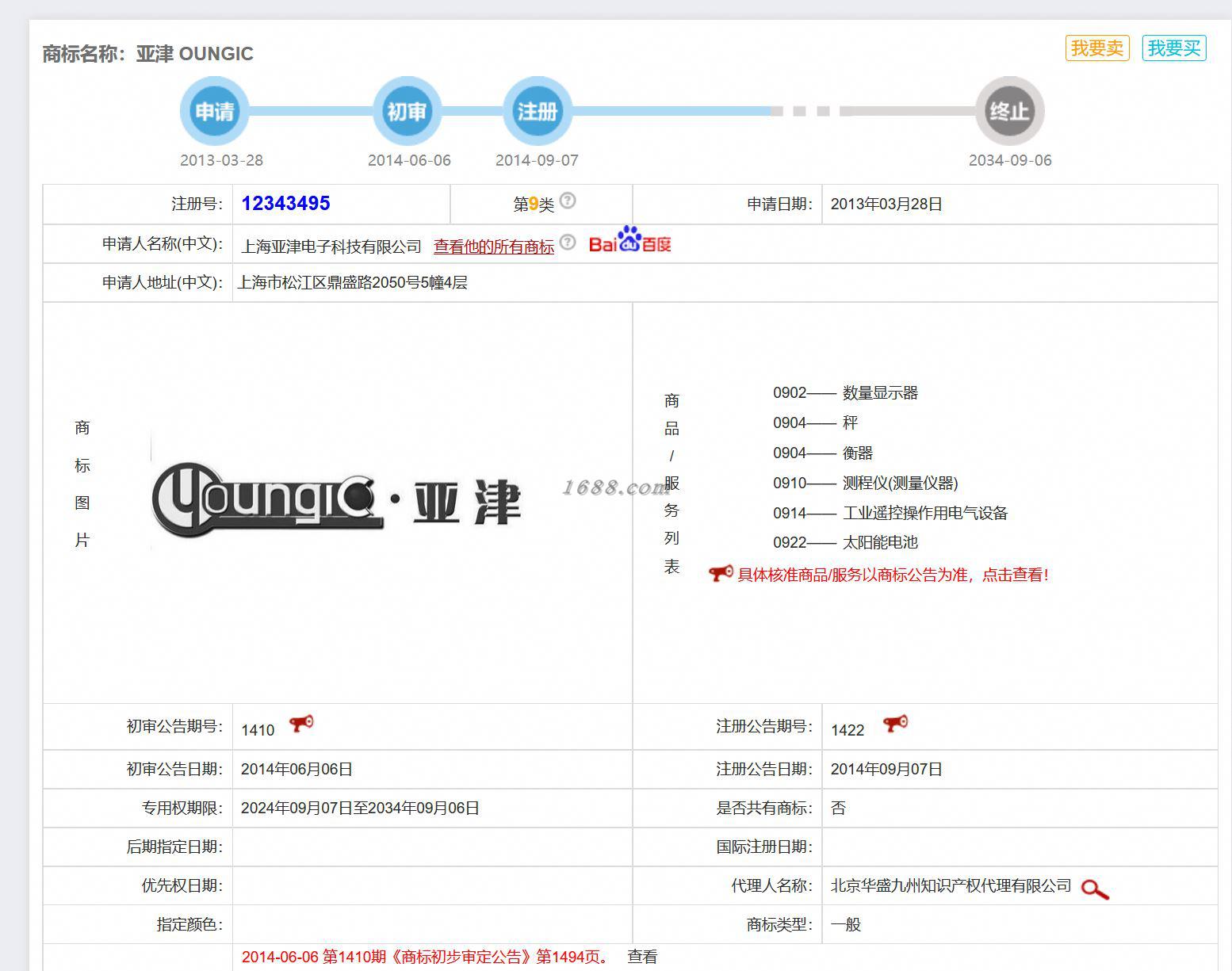The height and width of the screenshot is (971, 1232).
Task: Click the date 2014-06-06 under 初审
Action: pyautogui.click(x=409, y=160)
